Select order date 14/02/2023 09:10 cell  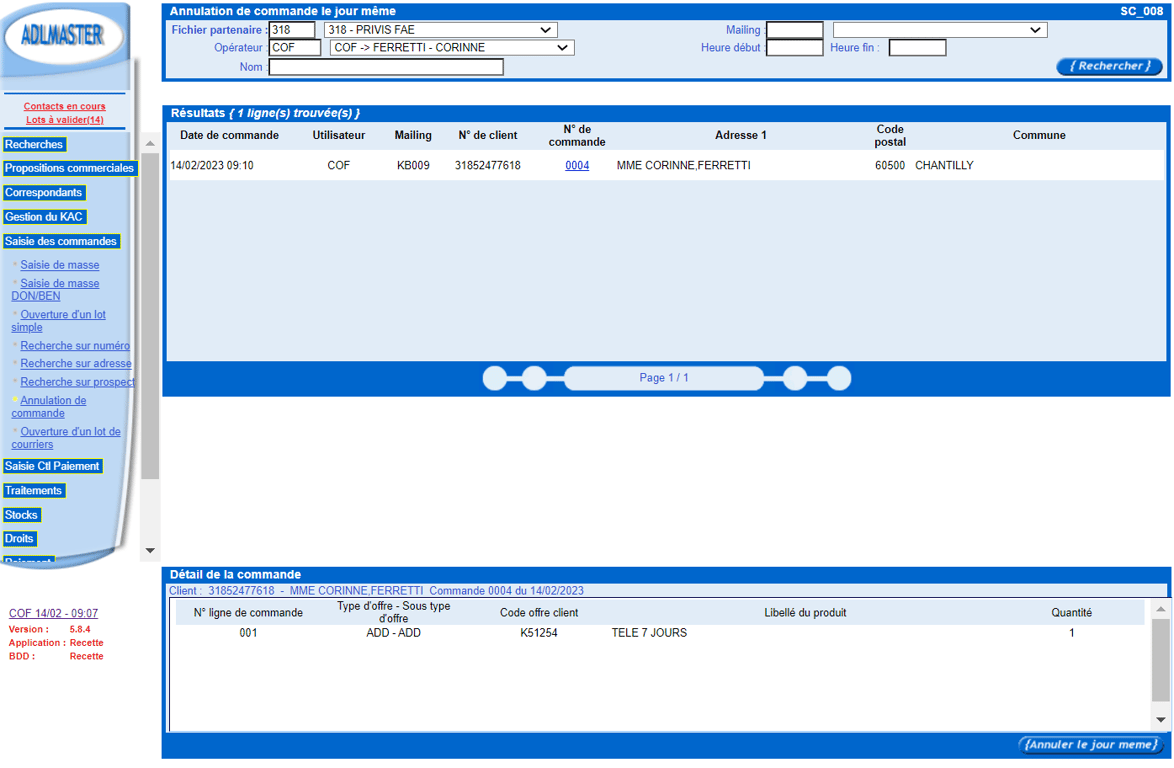(x=212, y=165)
